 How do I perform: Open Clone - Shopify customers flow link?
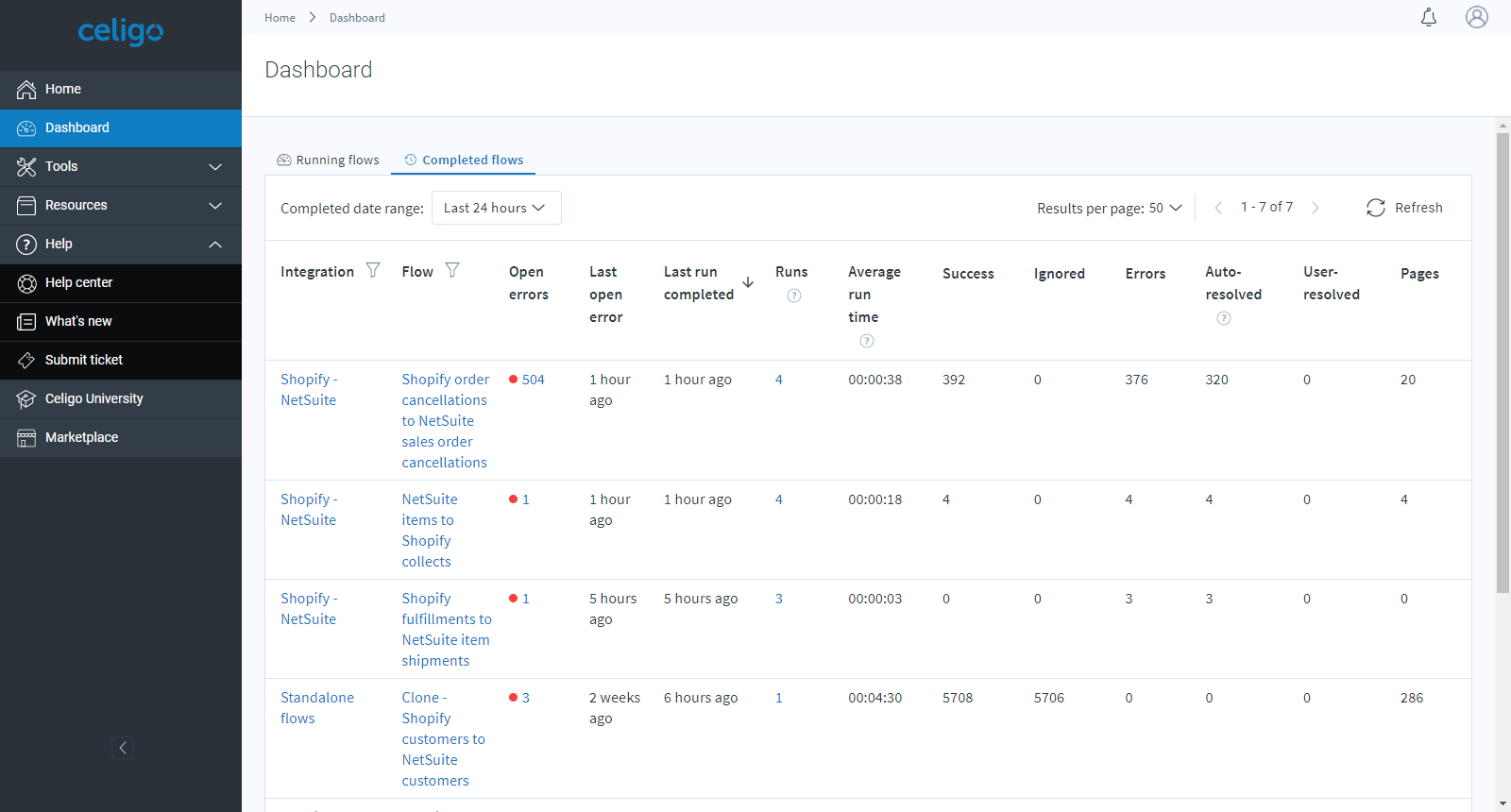tap(444, 739)
